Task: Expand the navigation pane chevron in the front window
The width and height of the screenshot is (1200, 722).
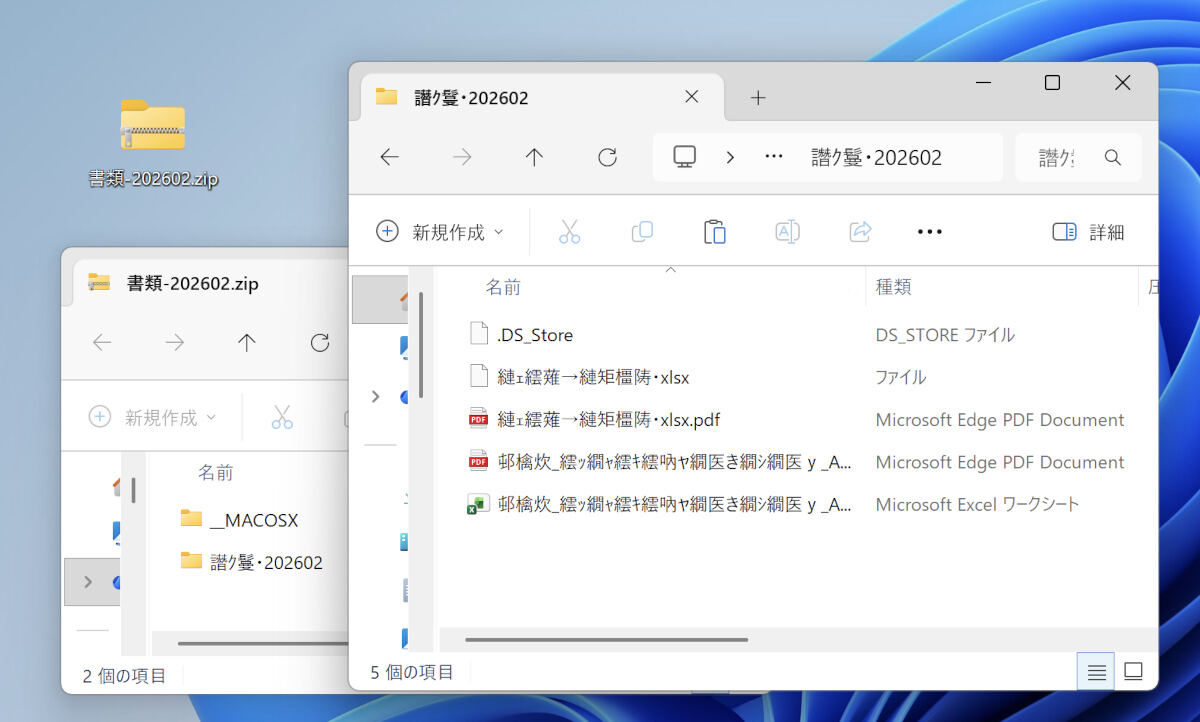Action: 376,396
